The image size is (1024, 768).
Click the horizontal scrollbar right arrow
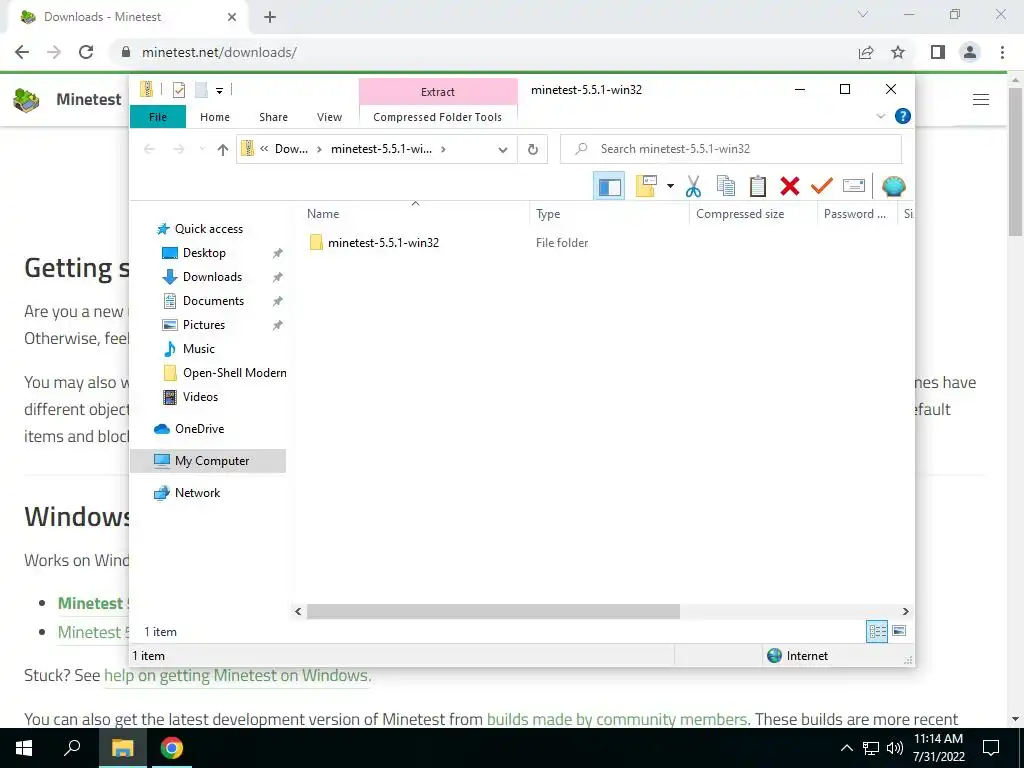click(x=905, y=611)
